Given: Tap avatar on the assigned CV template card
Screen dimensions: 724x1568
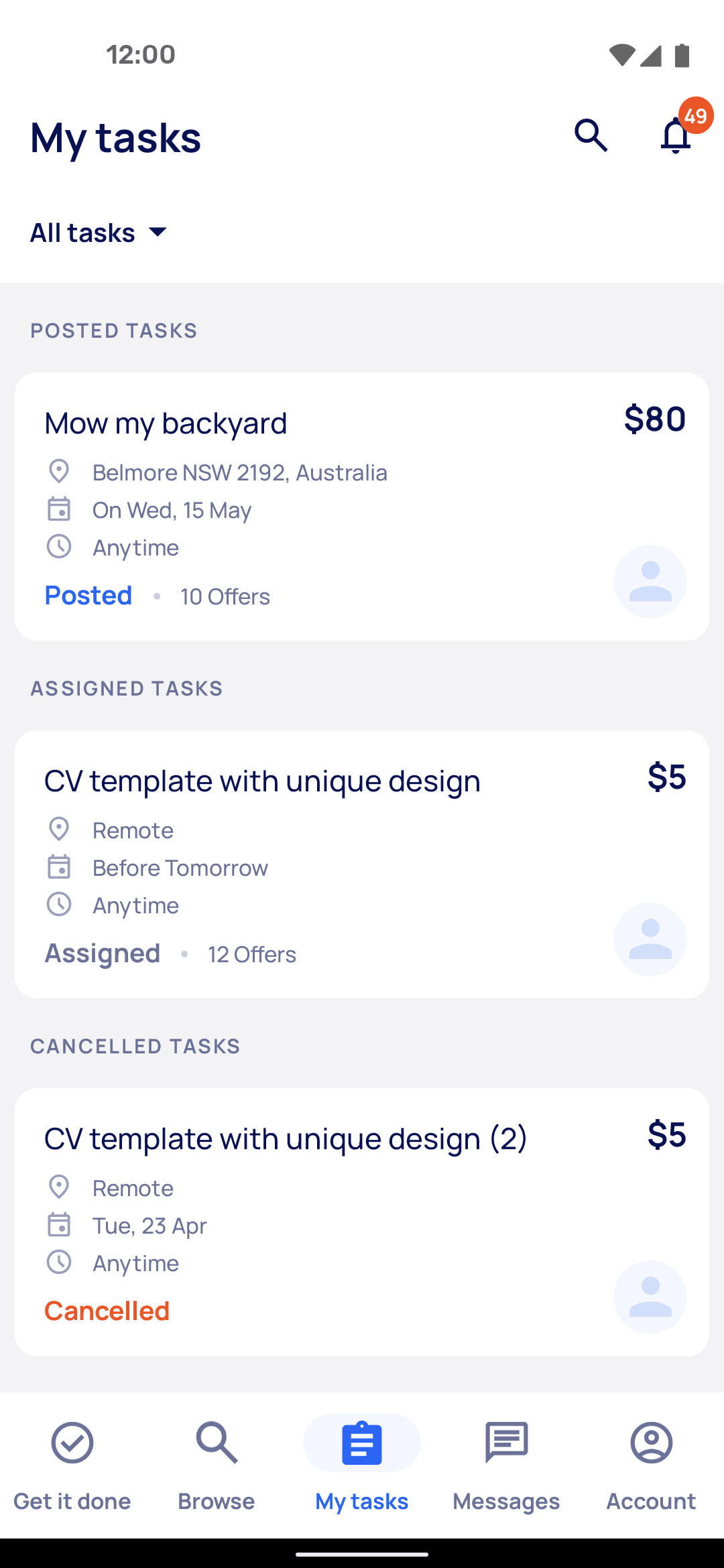Looking at the screenshot, I should point(650,939).
